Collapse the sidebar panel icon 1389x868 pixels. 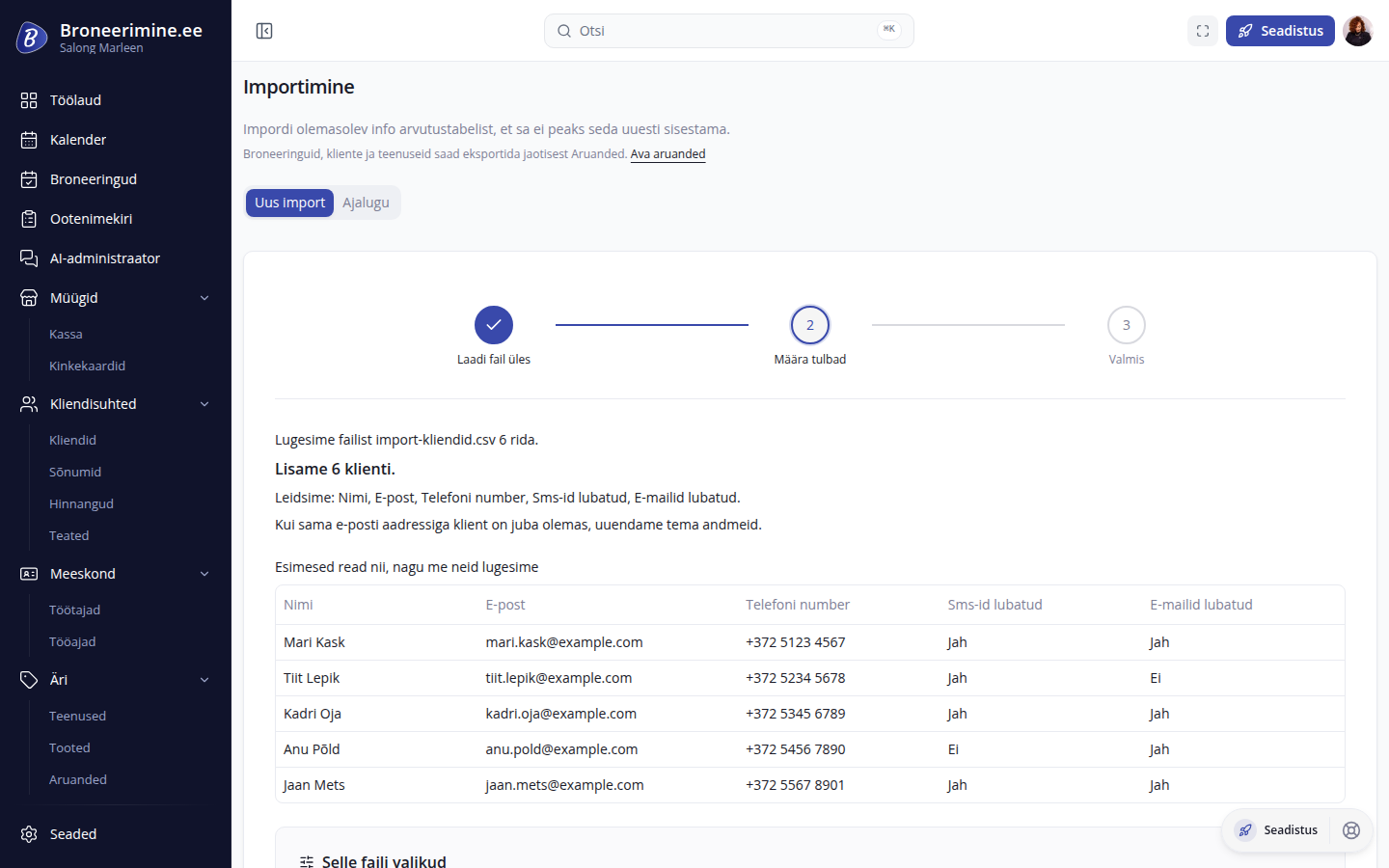coord(264,31)
